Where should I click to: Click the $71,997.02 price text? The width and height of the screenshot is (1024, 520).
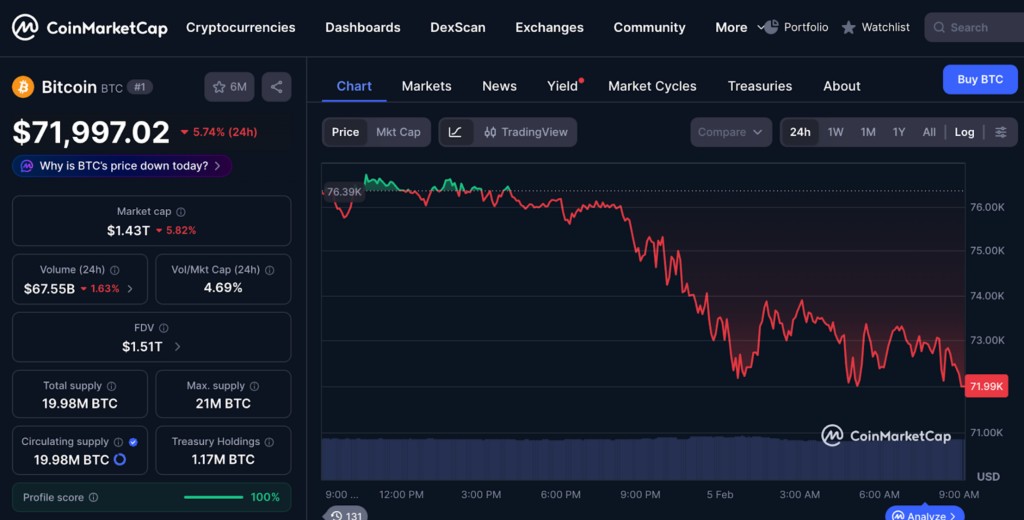(91, 132)
